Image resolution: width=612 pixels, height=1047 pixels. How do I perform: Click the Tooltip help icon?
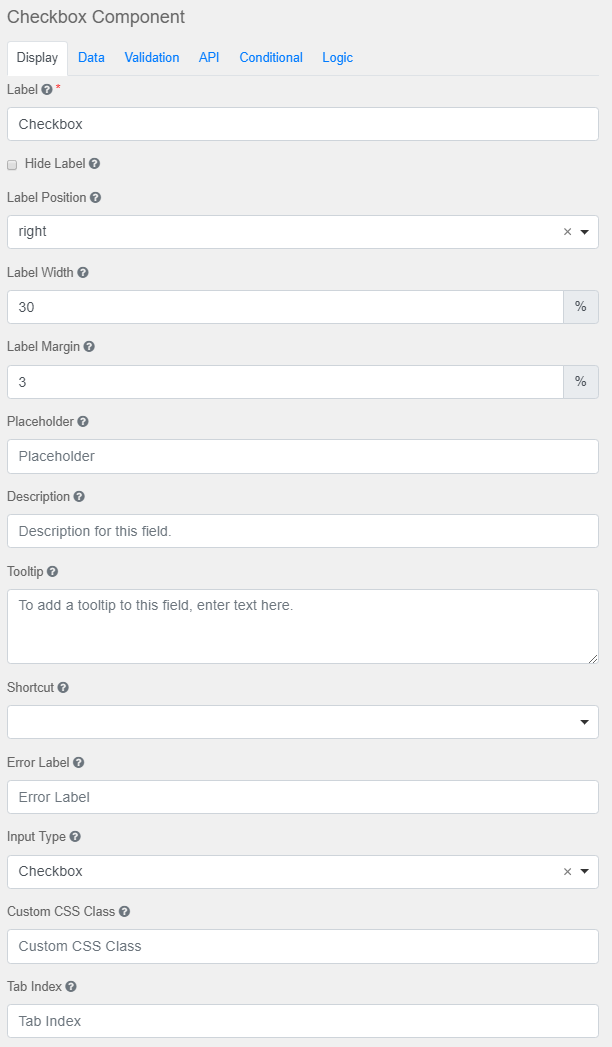coord(54,571)
